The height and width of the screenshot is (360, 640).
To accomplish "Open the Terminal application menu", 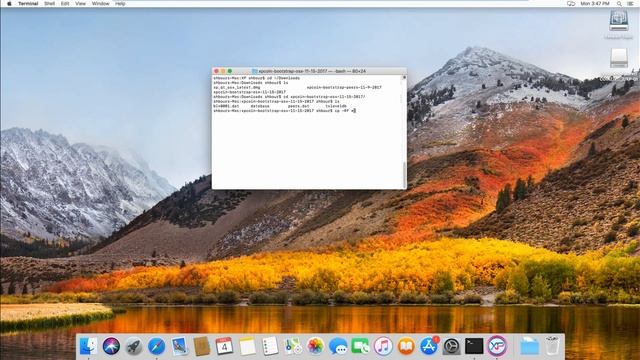I will [28, 3].
